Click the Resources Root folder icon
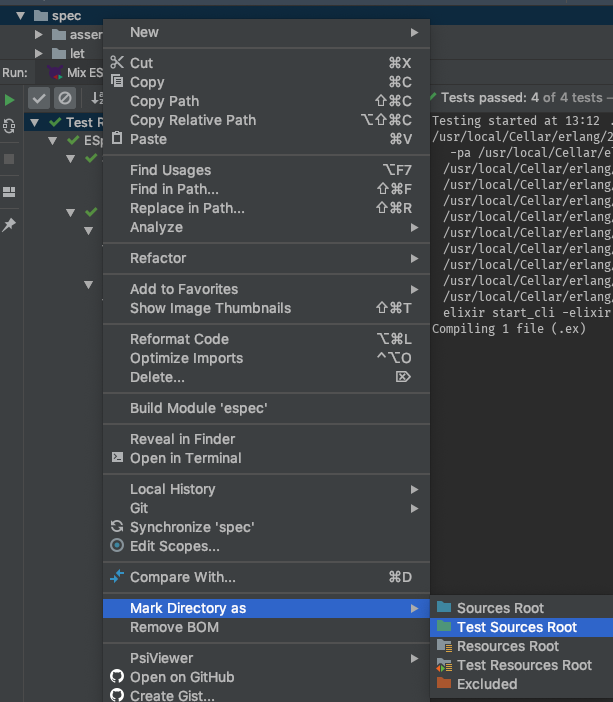Image resolution: width=613 pixels, height=702 pixels. tap(444, 646)
